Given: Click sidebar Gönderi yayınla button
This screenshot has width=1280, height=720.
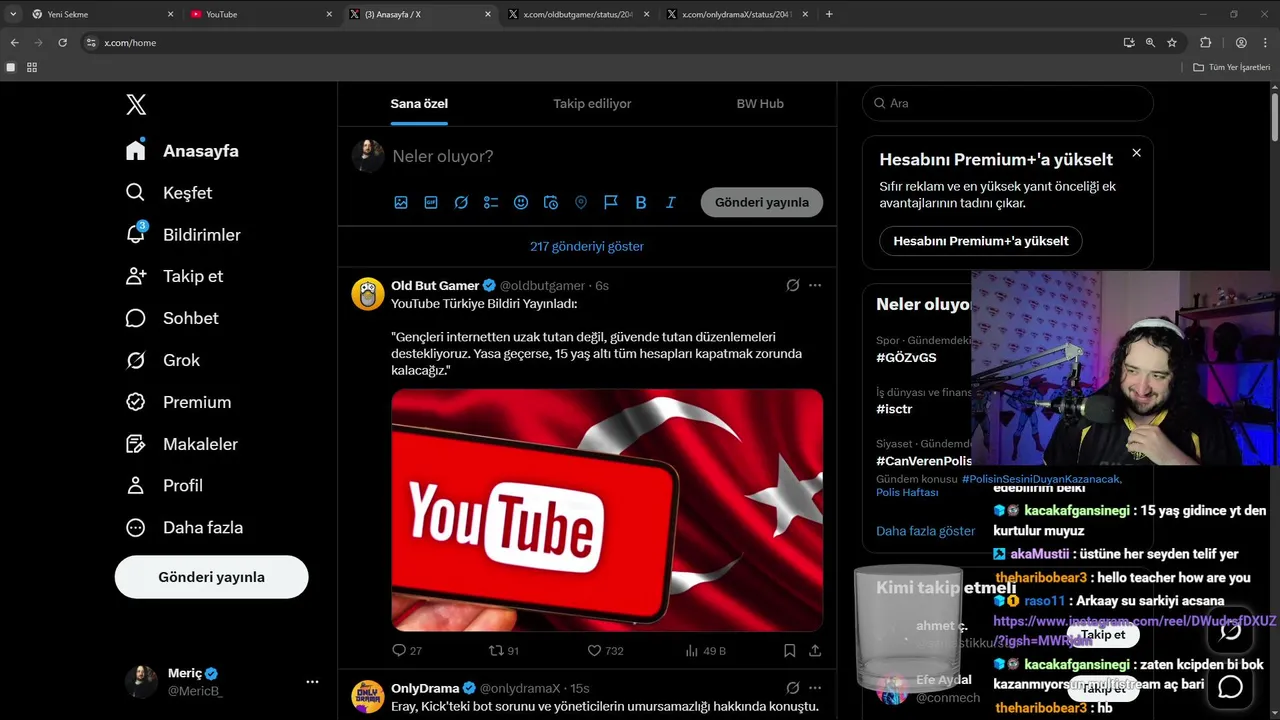Looking at the screenshot, I should [x=212, y=577].
